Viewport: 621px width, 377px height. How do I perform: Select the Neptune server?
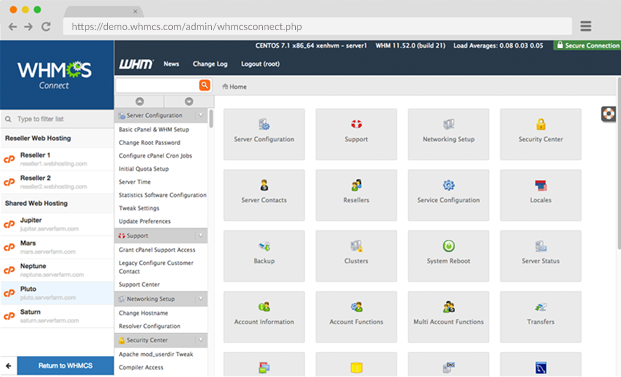coord(57,270)
